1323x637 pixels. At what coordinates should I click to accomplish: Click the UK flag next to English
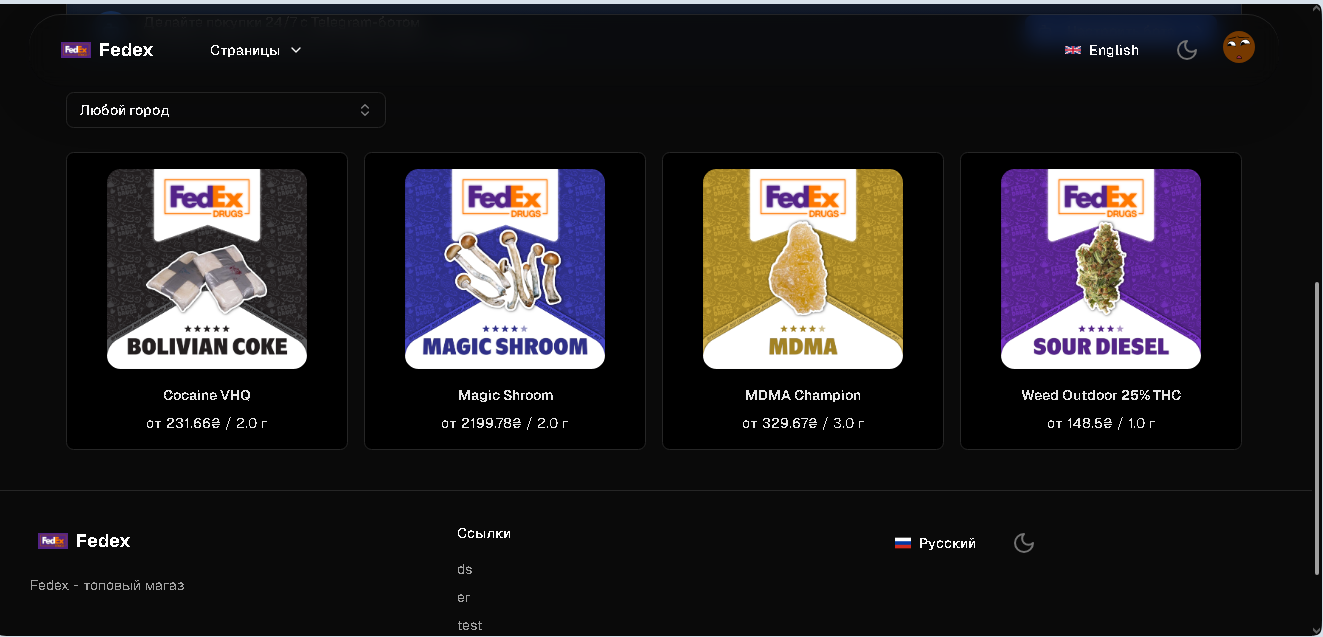click(x=1073, y=50)
